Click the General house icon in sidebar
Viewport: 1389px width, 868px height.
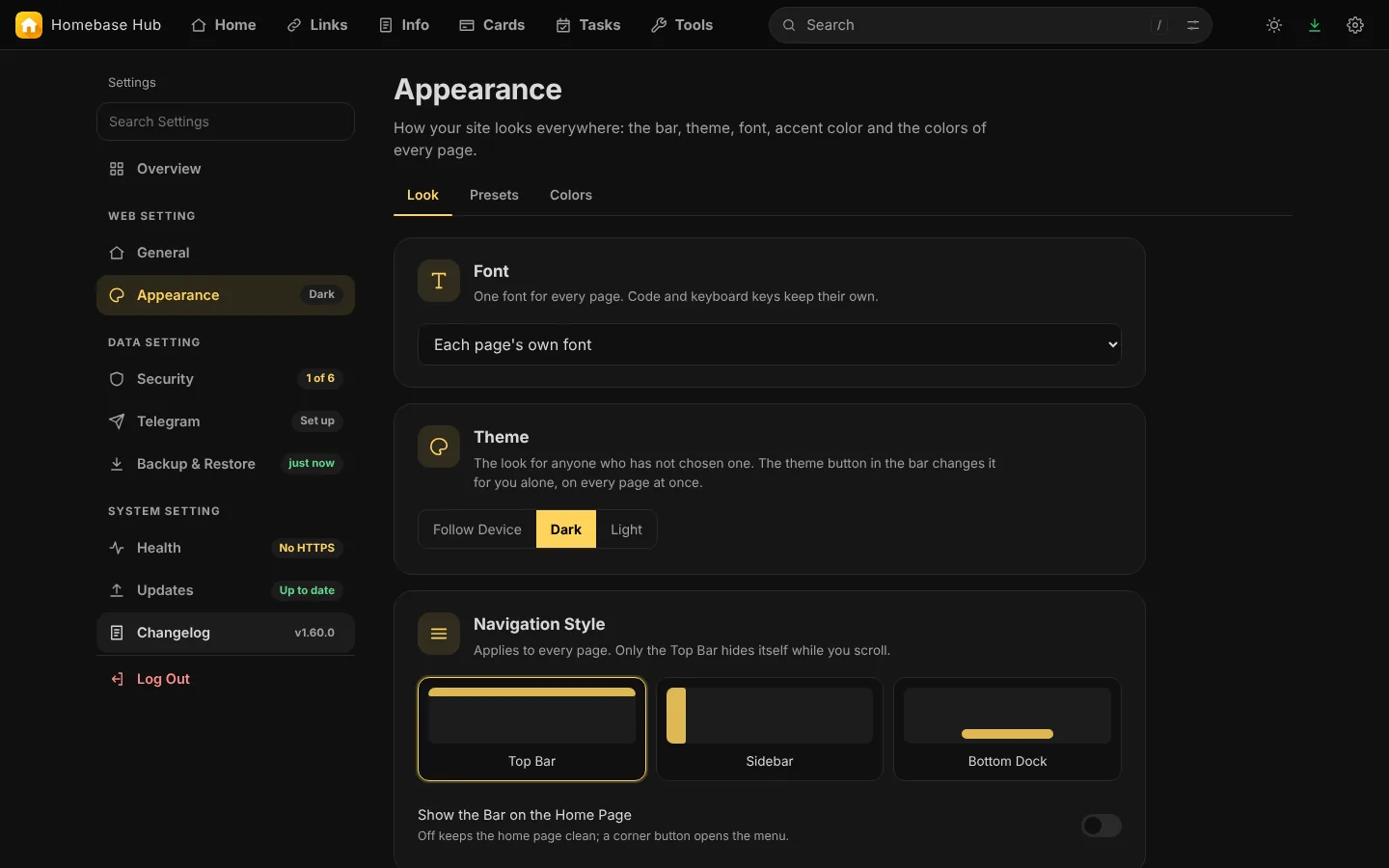tap(117, 253)
